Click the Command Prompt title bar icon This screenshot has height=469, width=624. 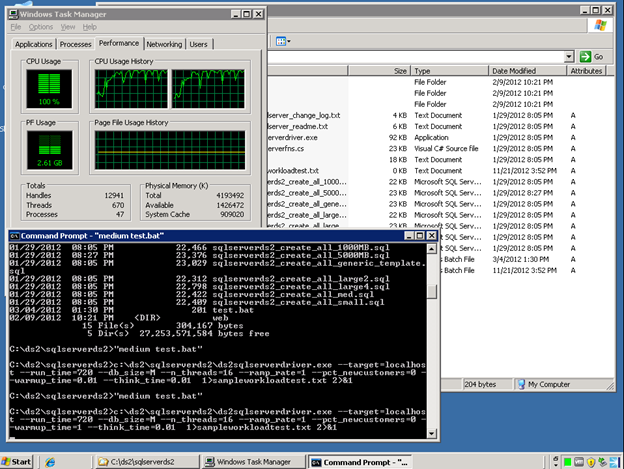pyautogui.click(x=13, y=236)
